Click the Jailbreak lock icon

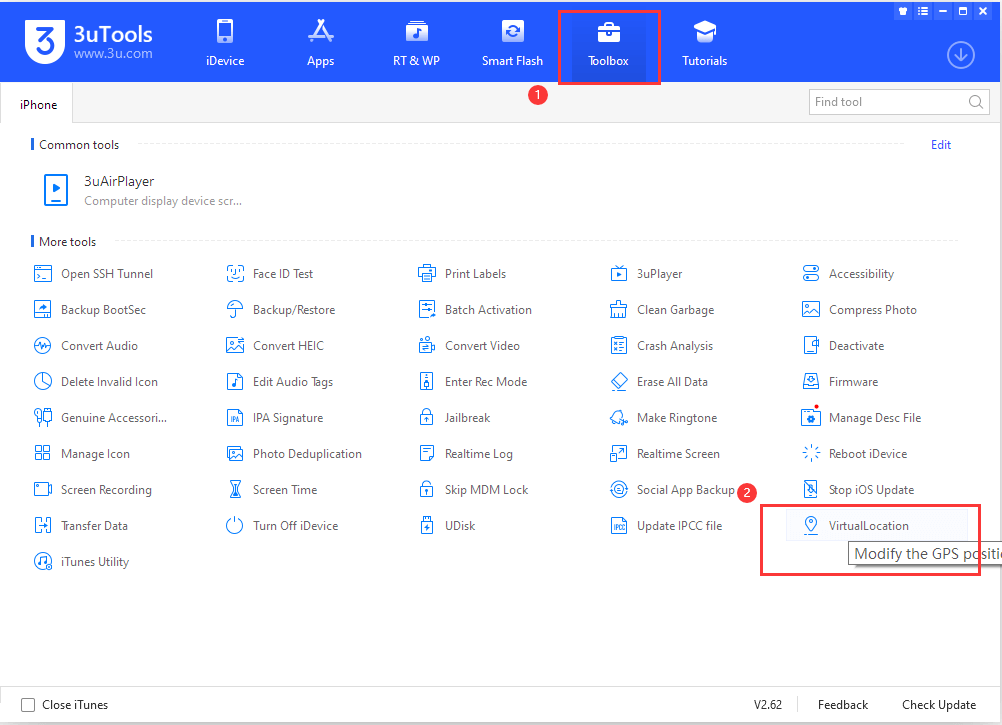[427, 418]
